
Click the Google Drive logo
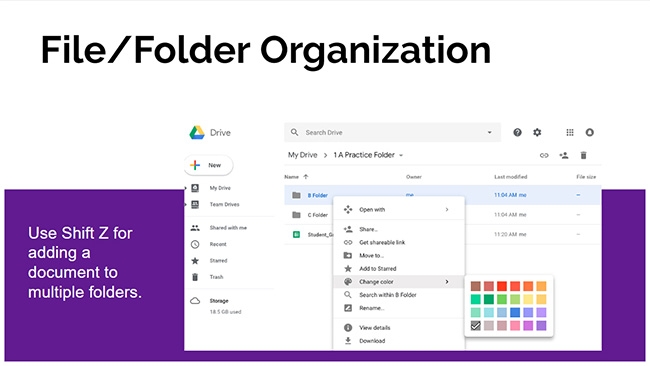coord(197,133)
